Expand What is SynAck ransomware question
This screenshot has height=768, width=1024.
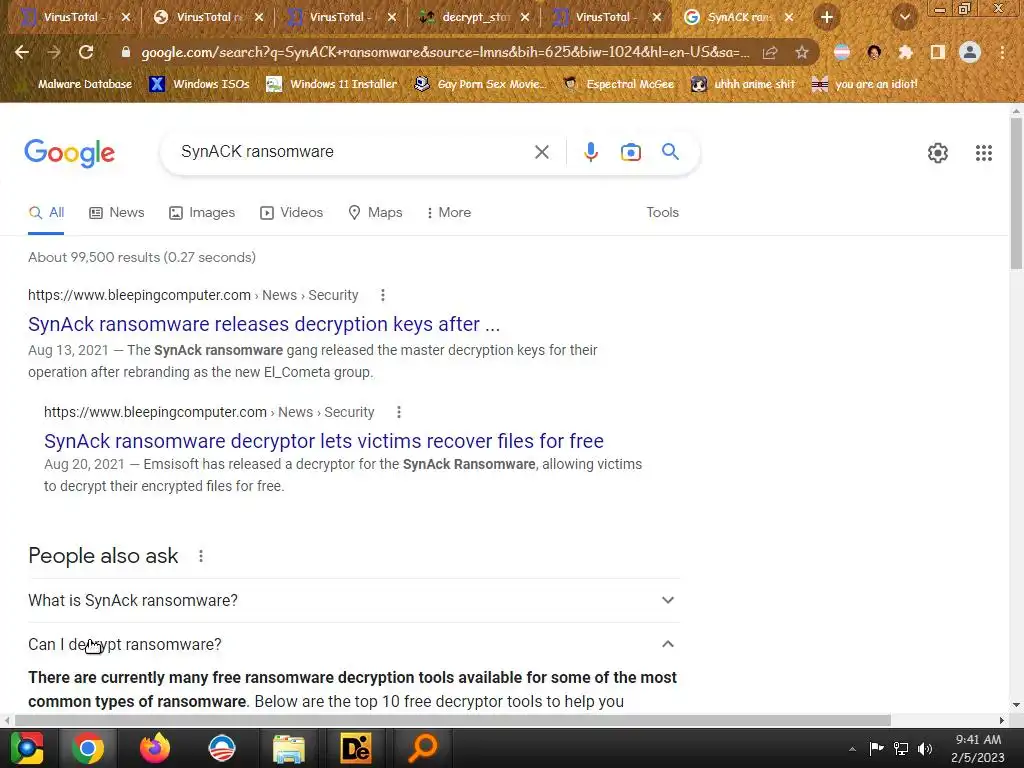(354, 600)
